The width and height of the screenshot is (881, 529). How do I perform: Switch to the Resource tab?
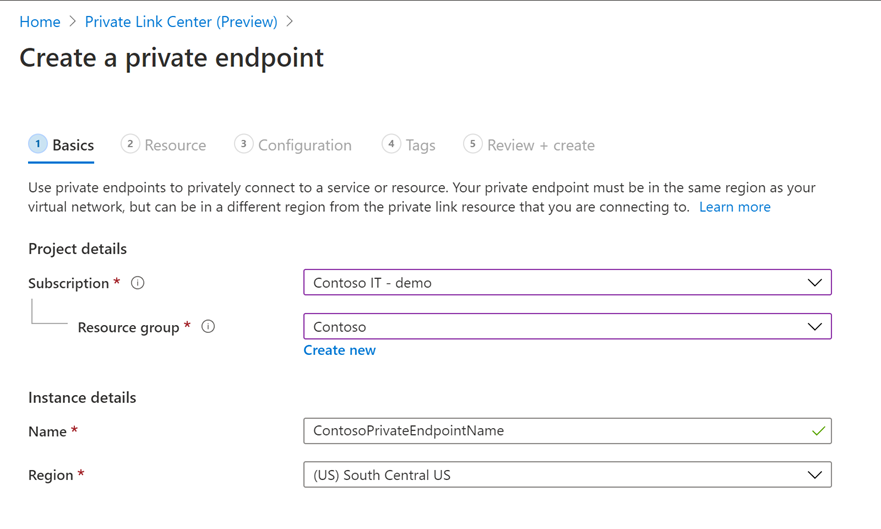tap(175, 145)
